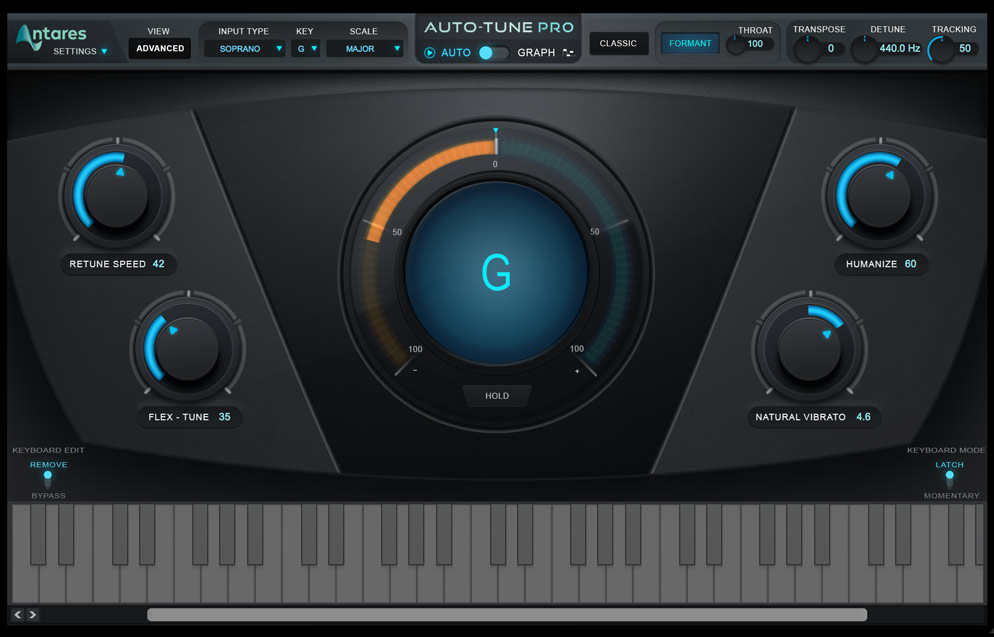Click the Auto-Tune Pro title
The image size is (994, 637).
point(499,27)
